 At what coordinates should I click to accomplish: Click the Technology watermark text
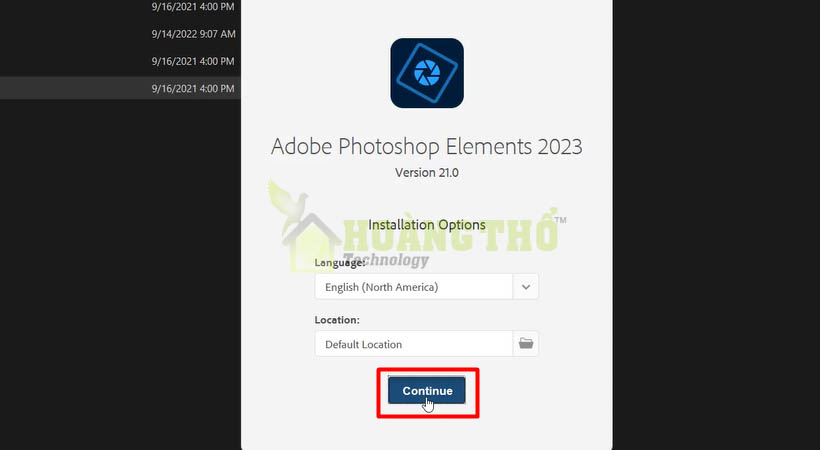[386, 260]
